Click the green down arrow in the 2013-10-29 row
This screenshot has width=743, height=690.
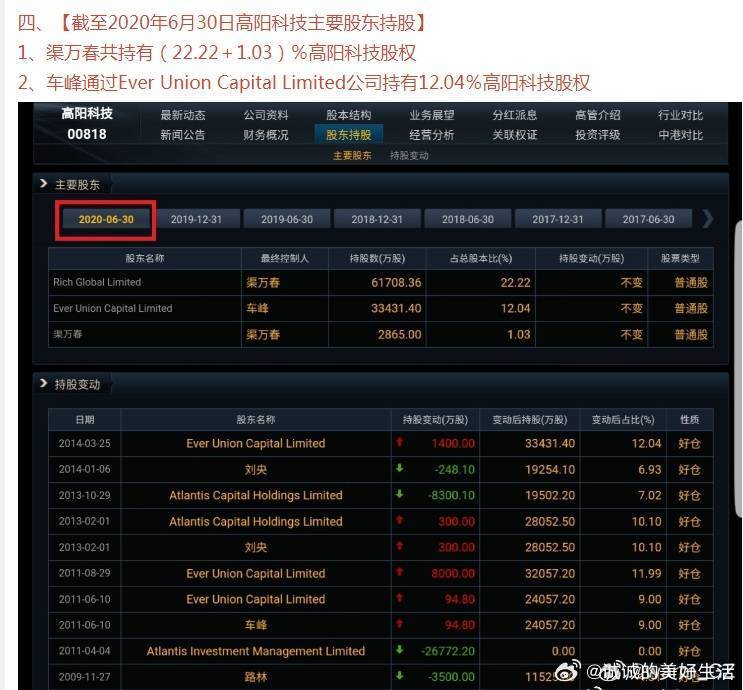pyautogui.click(x=399, y=494)
